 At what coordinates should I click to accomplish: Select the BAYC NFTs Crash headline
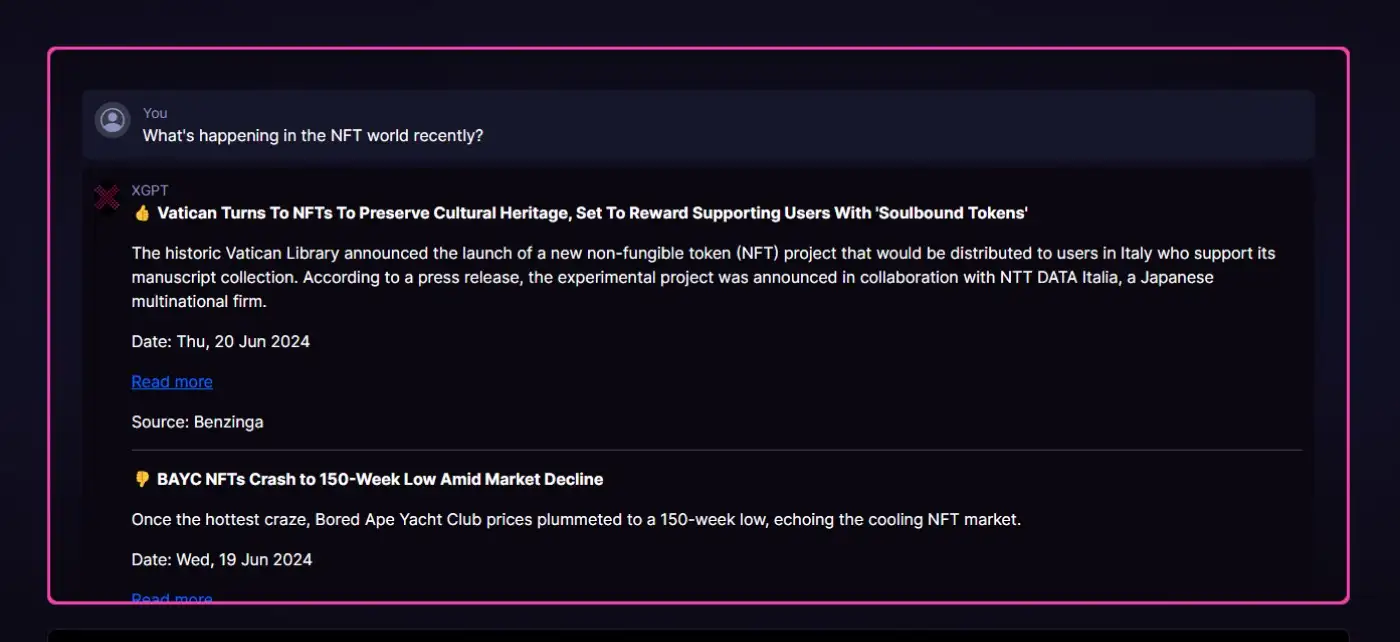pyautogui.click(x=380, y=479)
